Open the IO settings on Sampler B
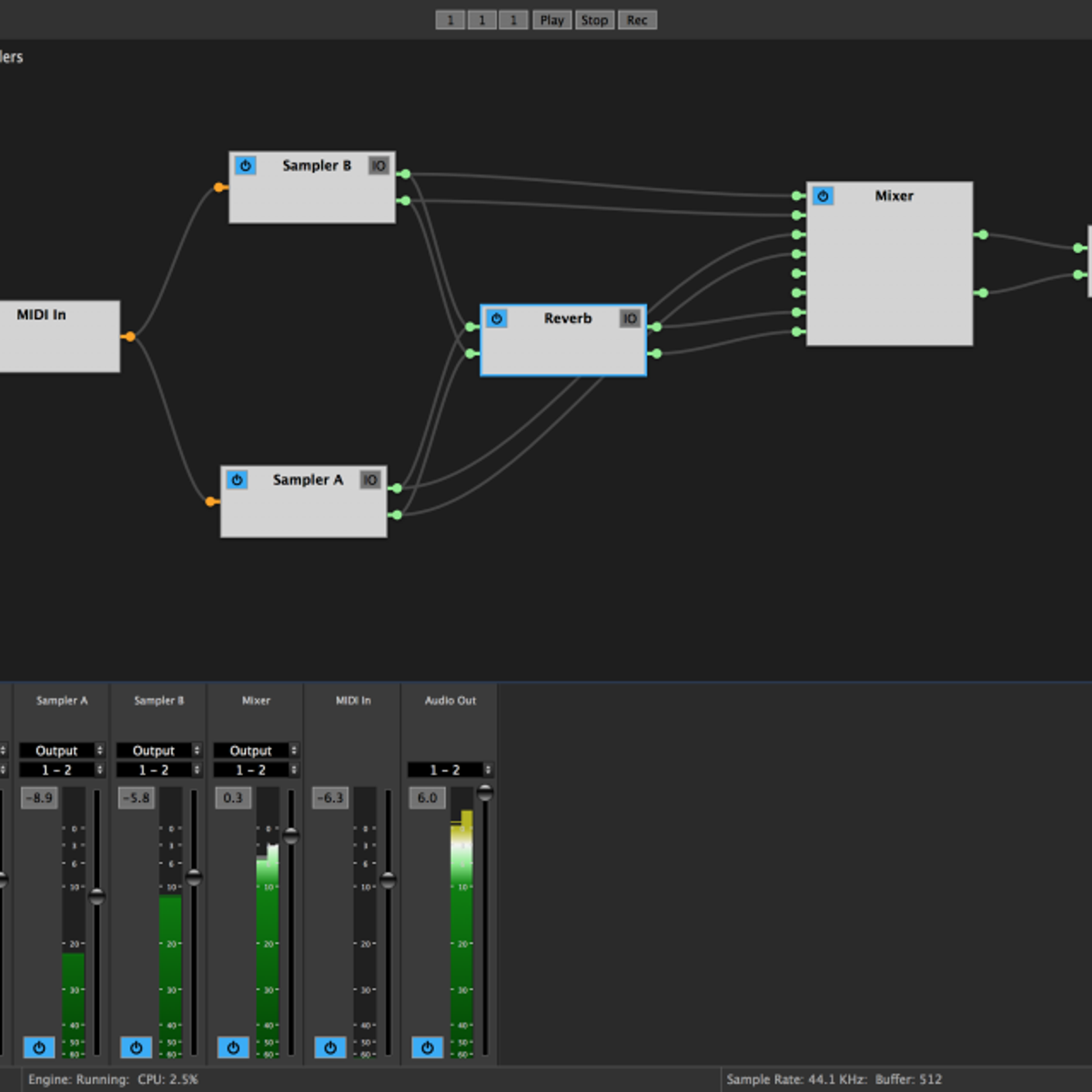1092x1092 pixels. (379, 166)
